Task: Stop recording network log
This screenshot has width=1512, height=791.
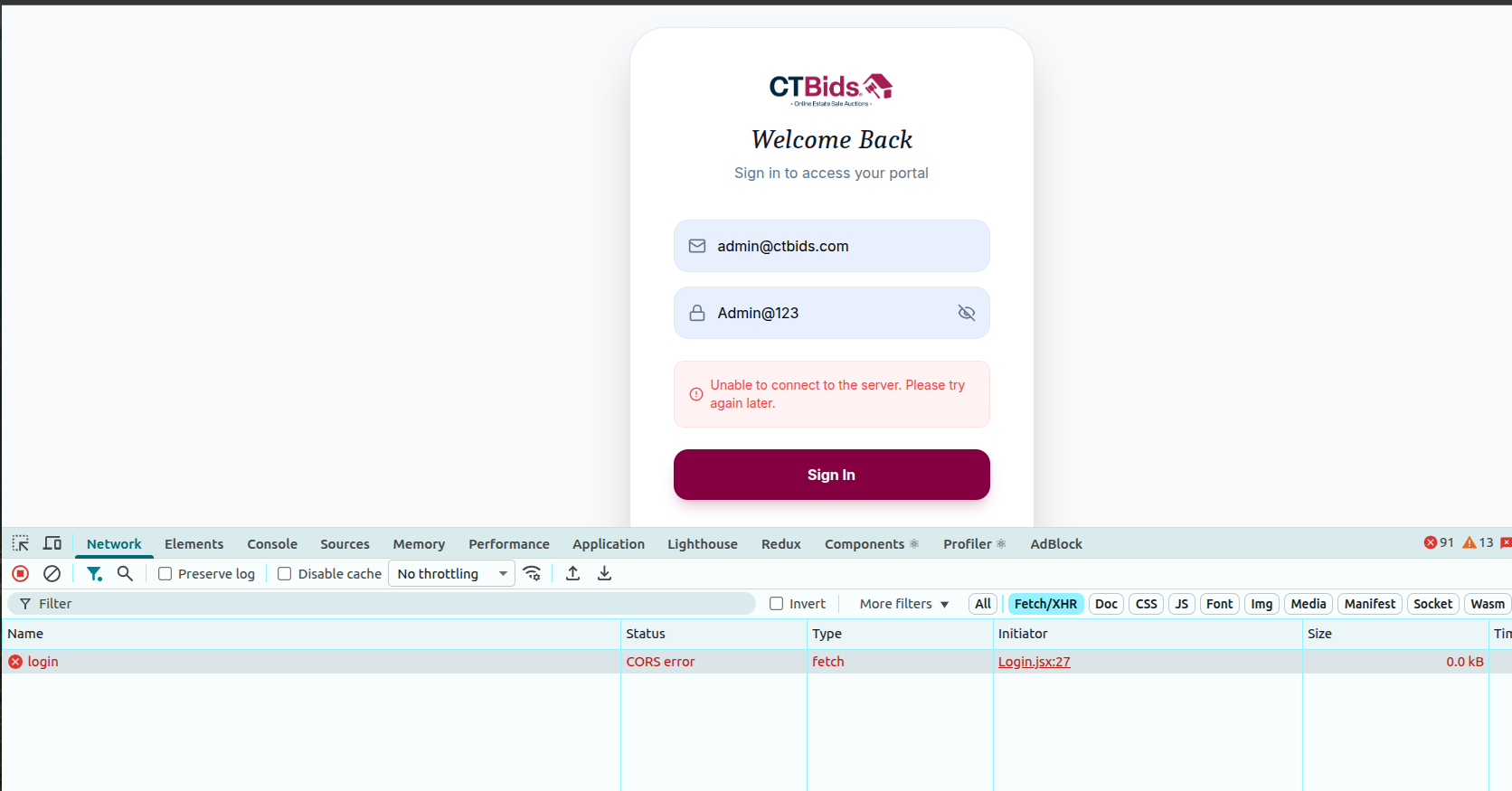Action: (21, 573)
